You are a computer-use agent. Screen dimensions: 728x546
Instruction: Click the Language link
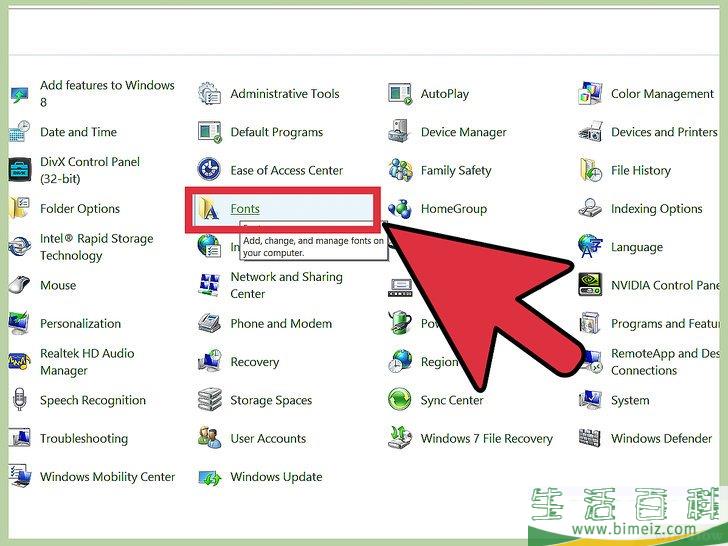point(637,247)
